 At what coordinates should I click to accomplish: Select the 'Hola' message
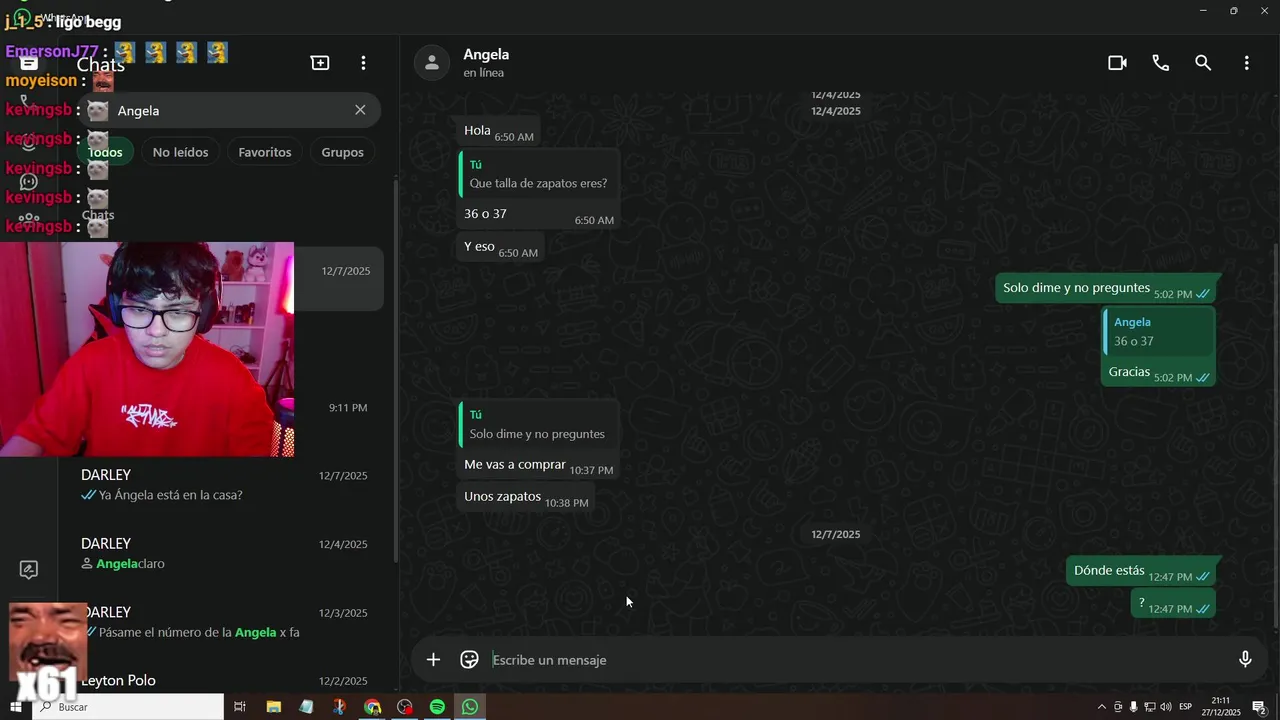click(499, 131)
